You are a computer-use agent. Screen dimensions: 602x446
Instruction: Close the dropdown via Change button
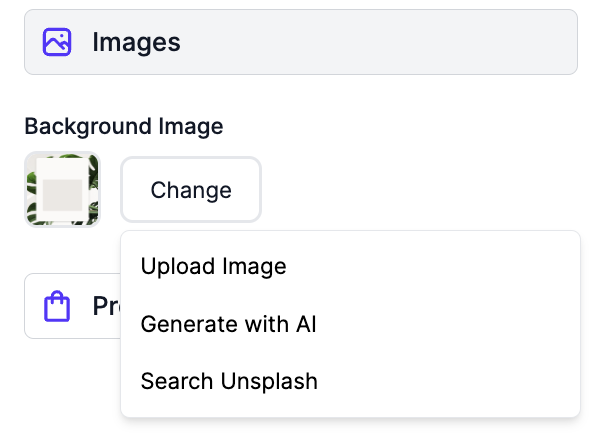191,189
